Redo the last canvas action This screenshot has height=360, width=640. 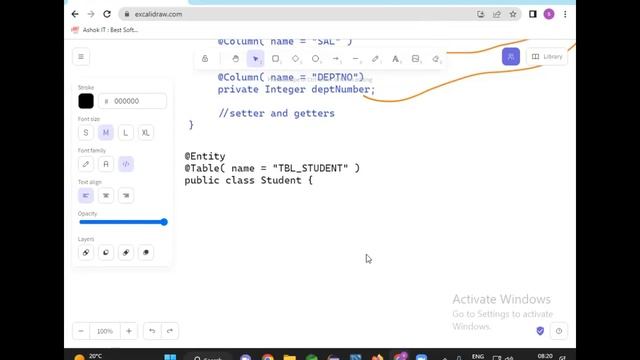(170, 331)
